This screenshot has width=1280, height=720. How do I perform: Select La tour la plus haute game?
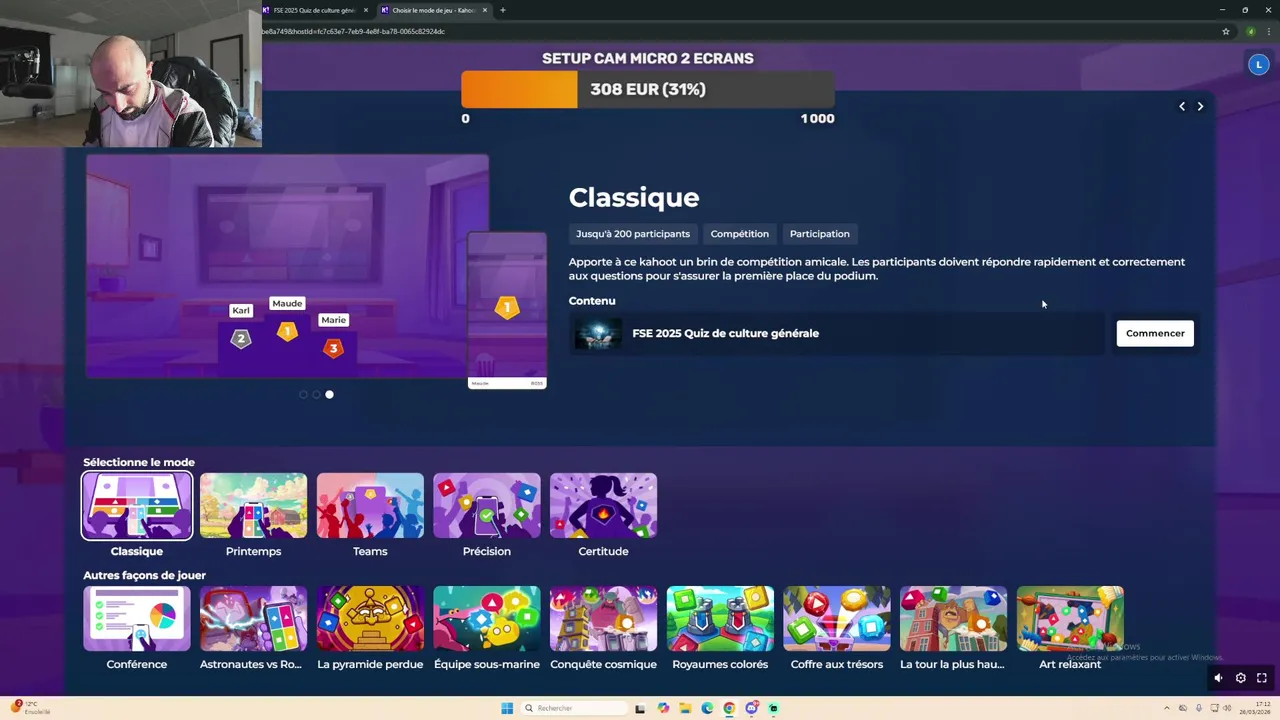tap(953, 618)
